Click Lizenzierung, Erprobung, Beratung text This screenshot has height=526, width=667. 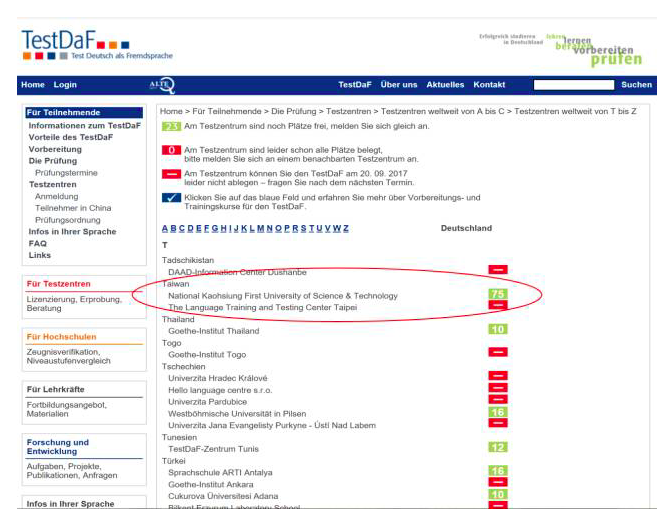point(74,304)
